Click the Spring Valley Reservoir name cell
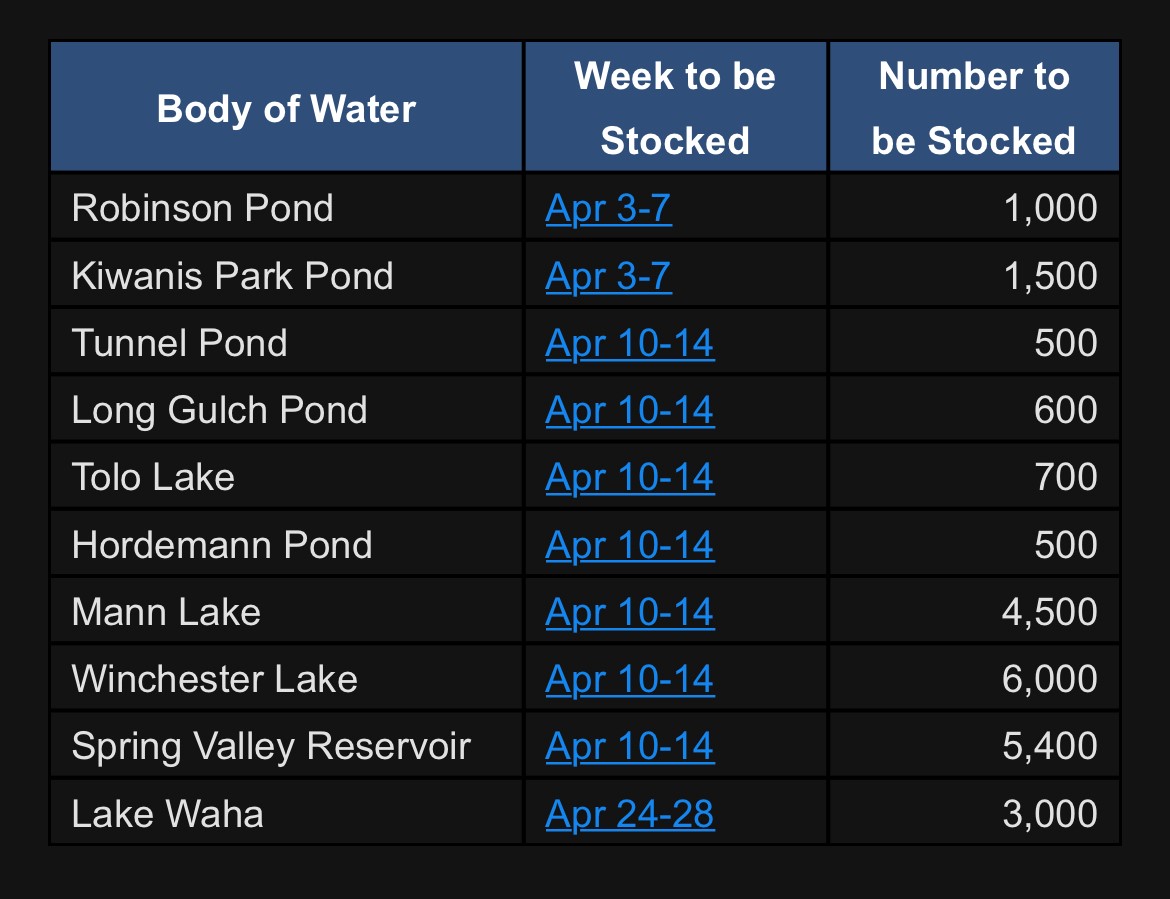The image size is (1170, 899). point(287,745)
